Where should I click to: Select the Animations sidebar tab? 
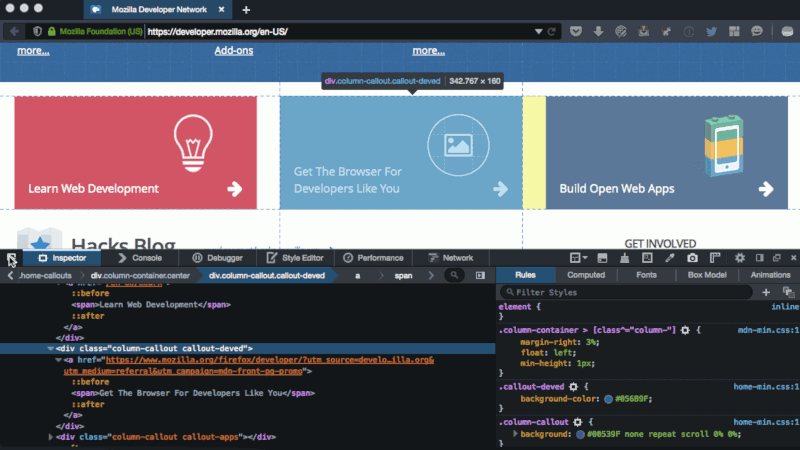[770, 275]
